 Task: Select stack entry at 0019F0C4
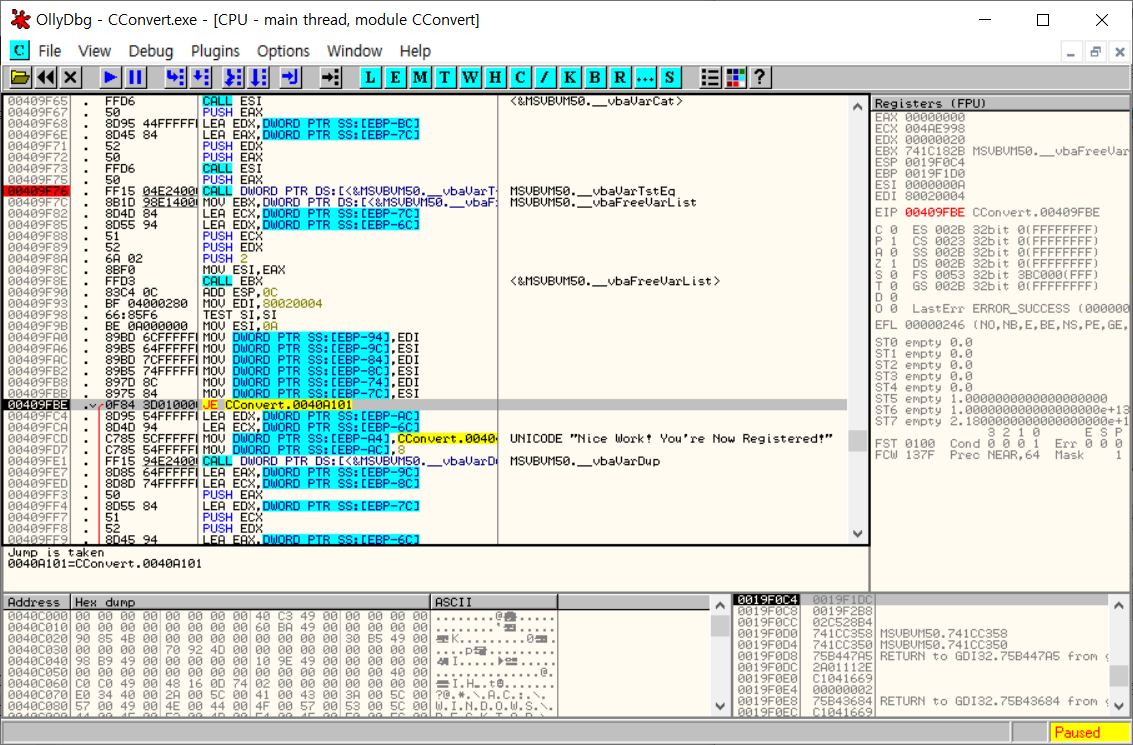921,600
